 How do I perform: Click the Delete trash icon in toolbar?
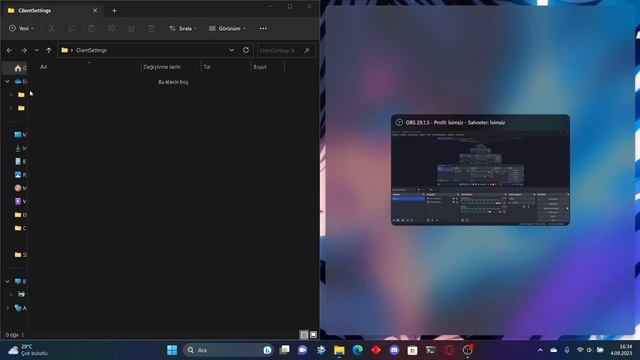151,29
